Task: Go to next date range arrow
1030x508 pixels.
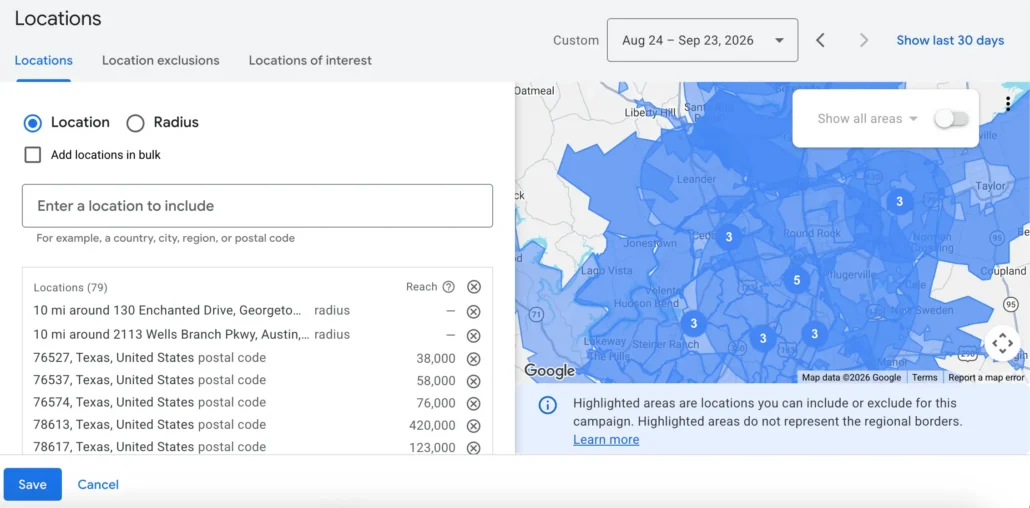Action: 864,40
